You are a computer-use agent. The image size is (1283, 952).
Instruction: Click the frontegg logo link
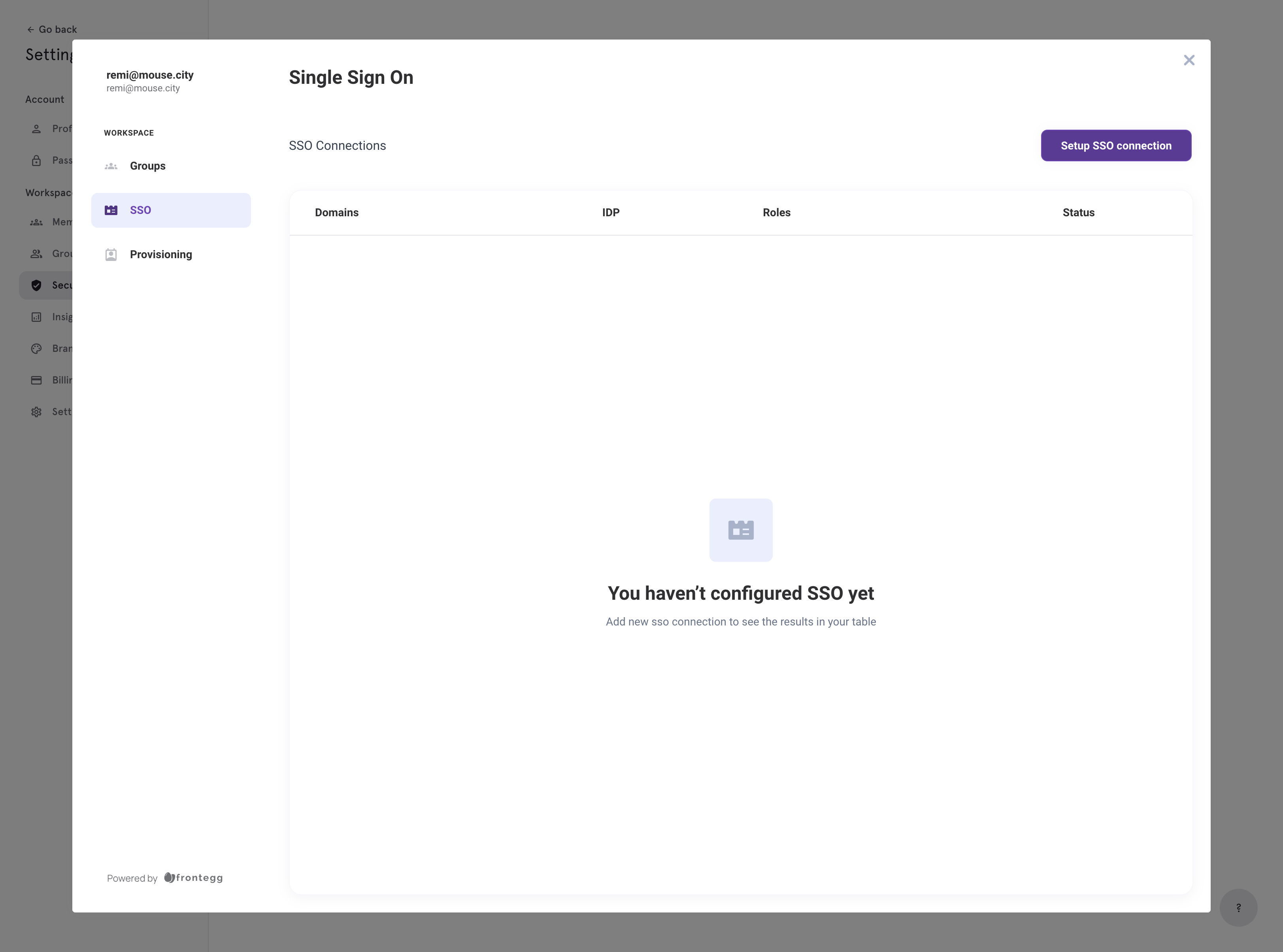pyautogui.click(x=194, y=878)
